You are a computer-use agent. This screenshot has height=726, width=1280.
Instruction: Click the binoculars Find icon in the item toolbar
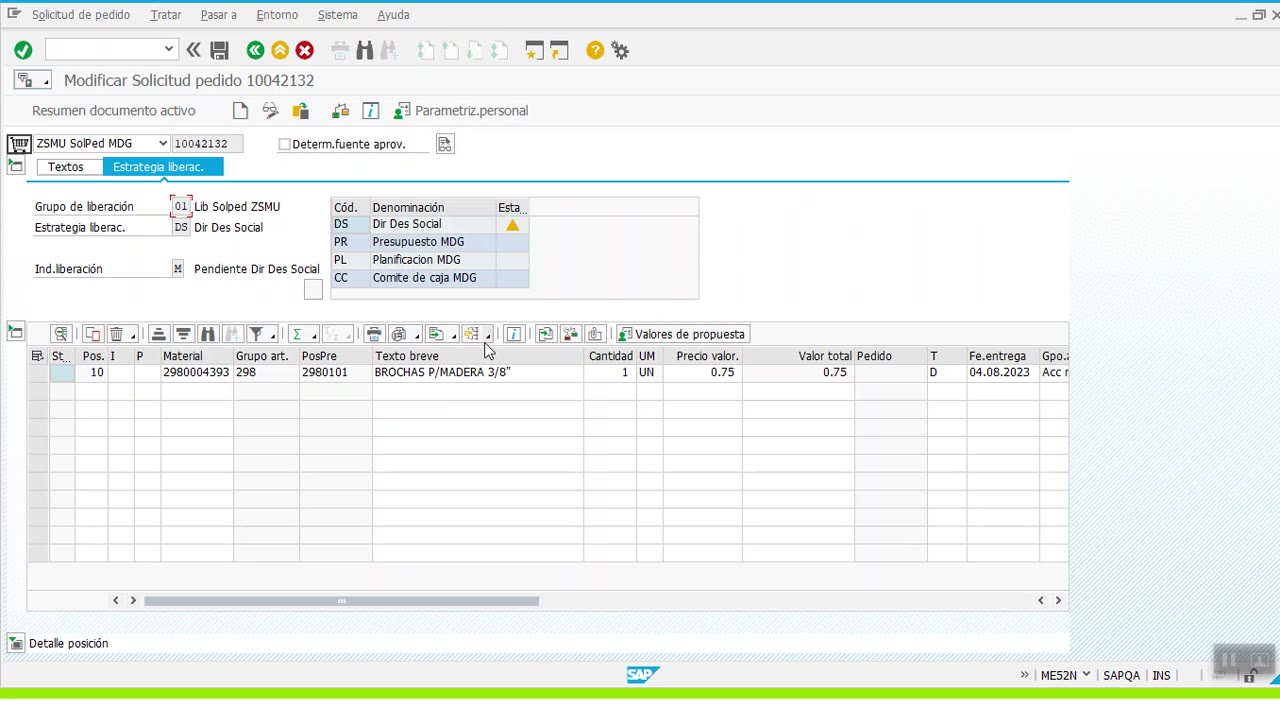click(x=208, y=334)
